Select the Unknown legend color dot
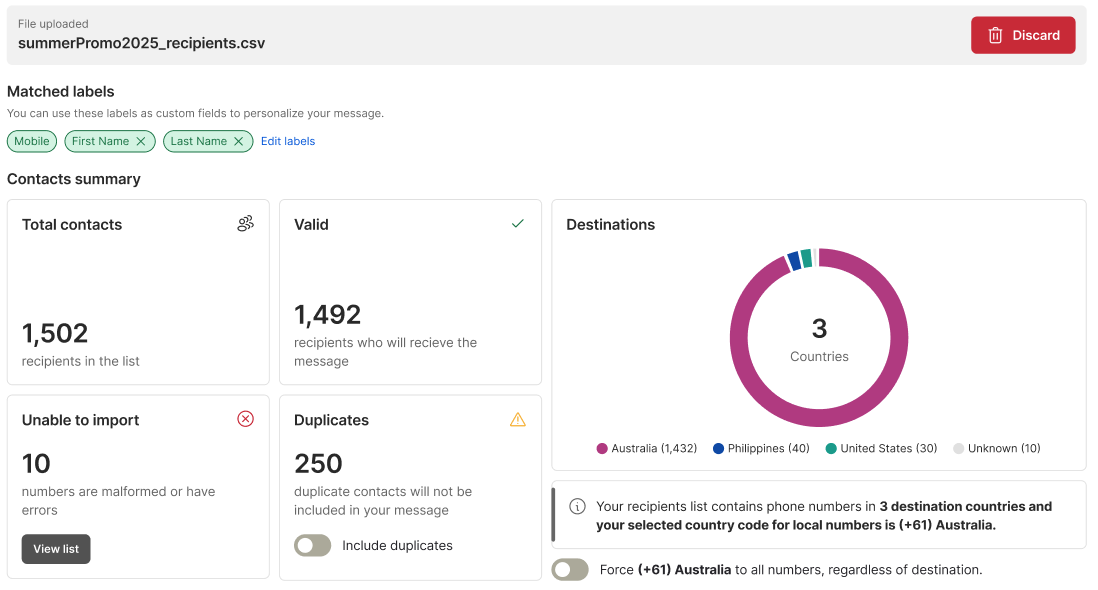The height and width of the screenshot is (590, 1098). tap(959, 449)
